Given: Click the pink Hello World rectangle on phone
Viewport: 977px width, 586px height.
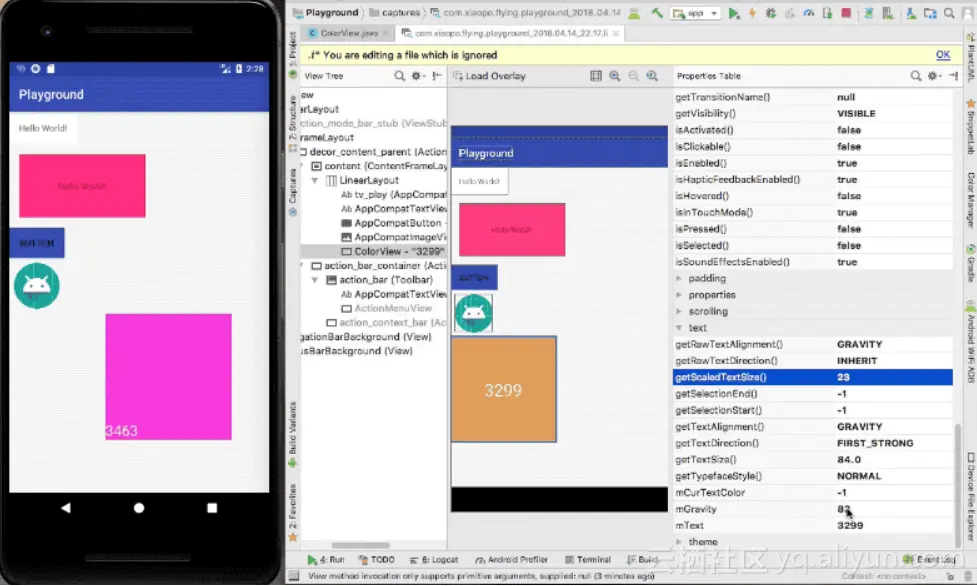Looking at the screenshot, I should [x=82, y=186].
